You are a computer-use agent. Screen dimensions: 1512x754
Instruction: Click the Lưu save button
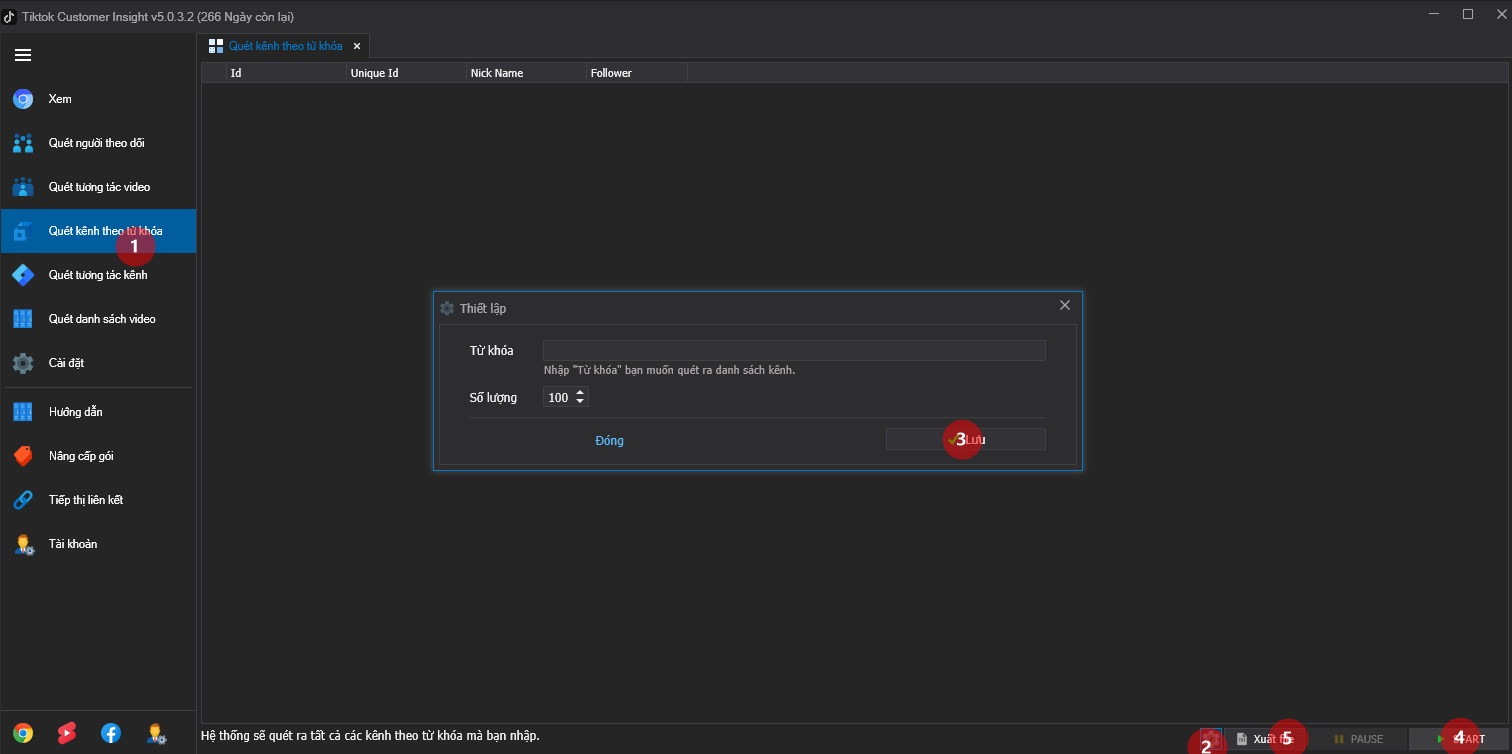point(965,439)
